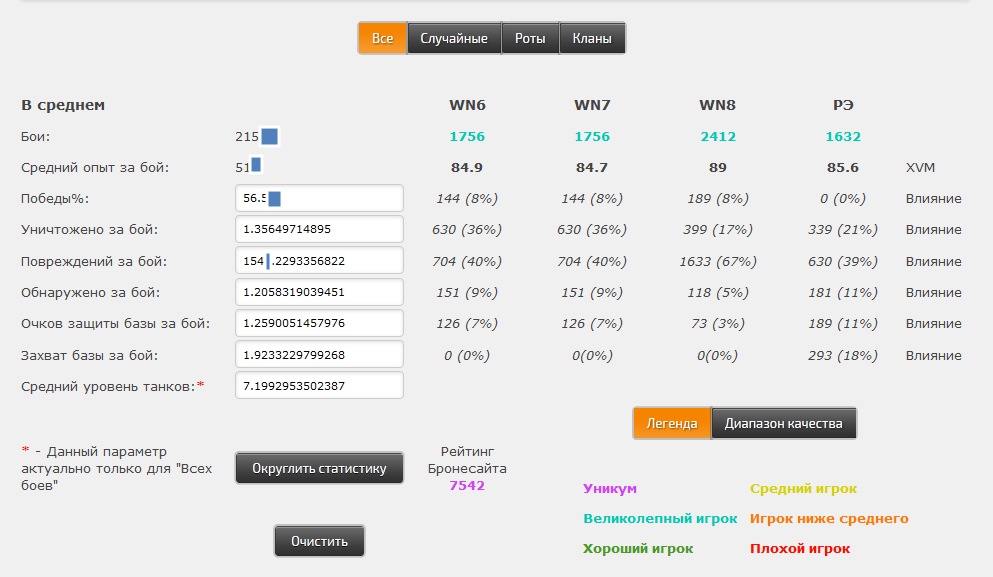The image size is (993, 577).
Task: Click the Бои: label
Action: [x=35, y=136]
